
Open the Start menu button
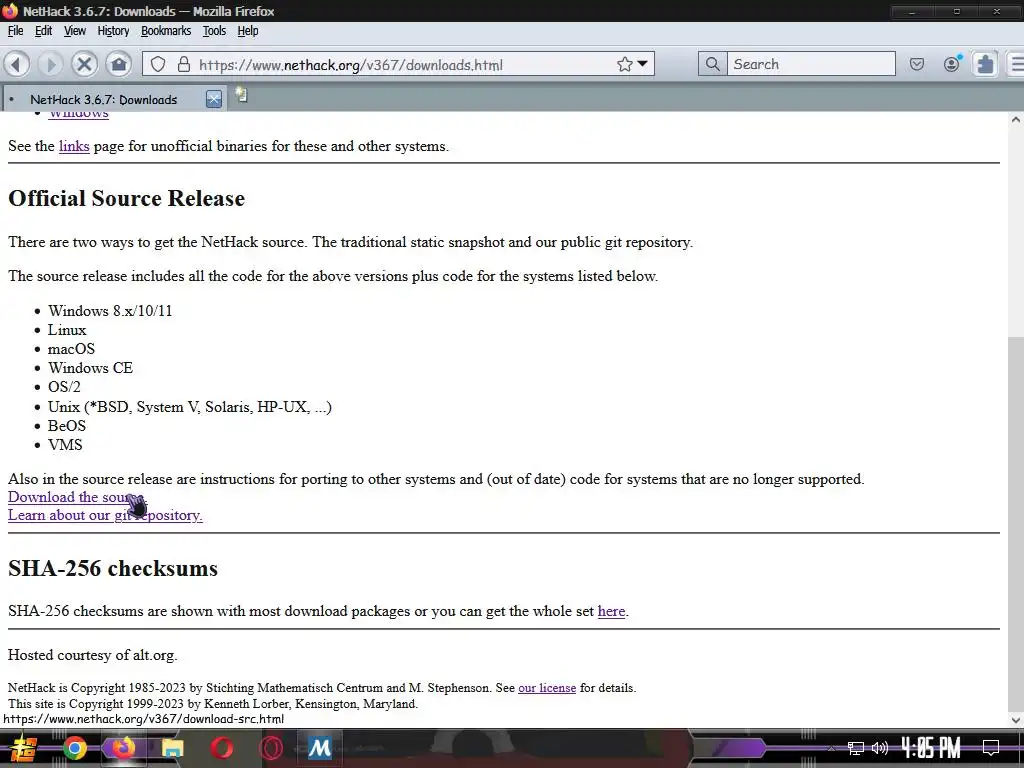22,748
